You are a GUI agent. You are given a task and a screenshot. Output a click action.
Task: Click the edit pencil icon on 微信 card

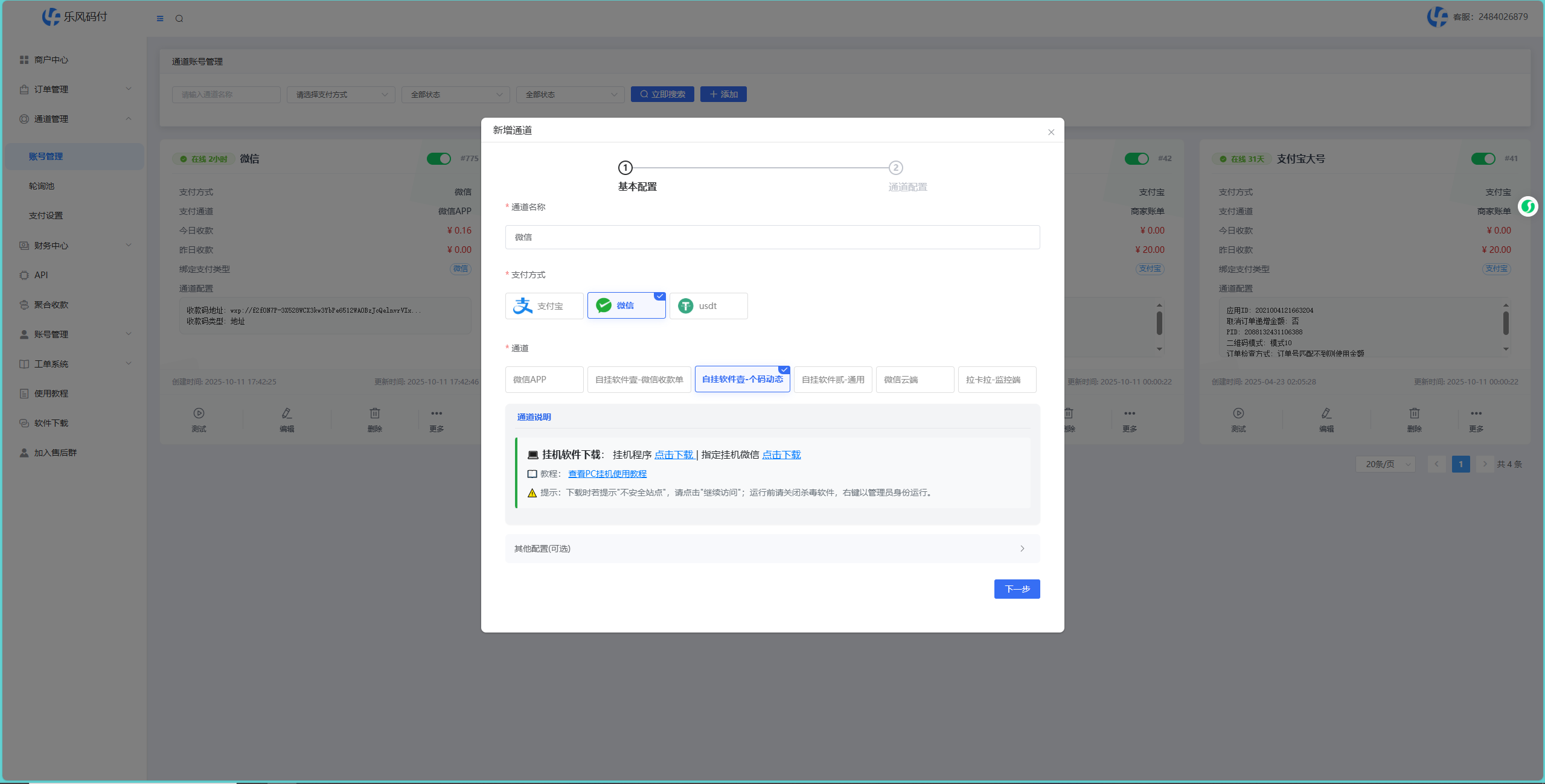pyautogui.click(x=287, y=413)
